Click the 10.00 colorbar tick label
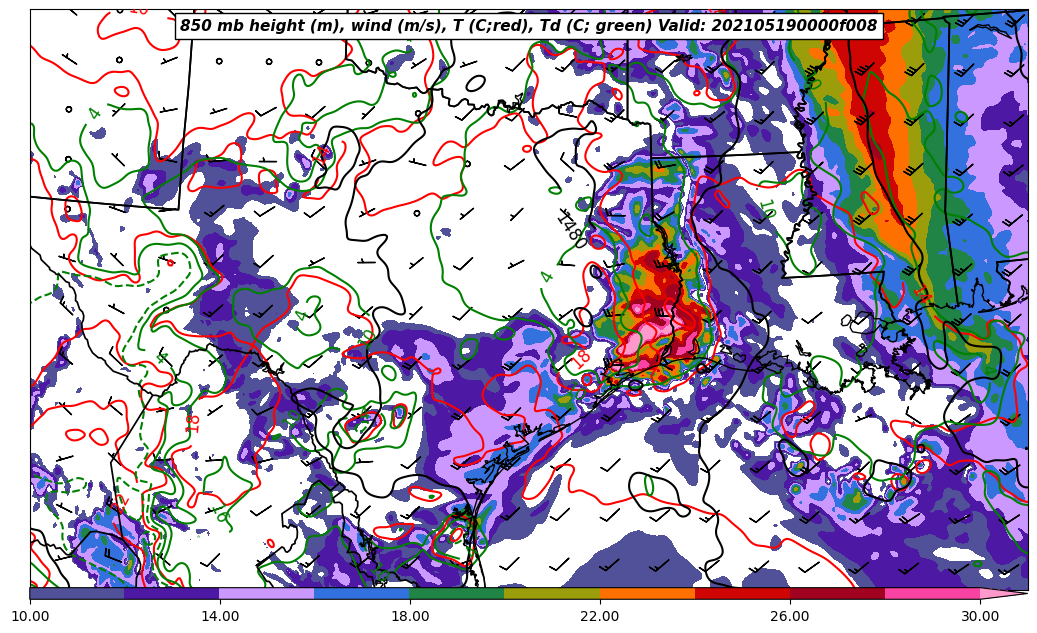The width and height of the screenshot is (1037, 633). click(x=30, y=616)
